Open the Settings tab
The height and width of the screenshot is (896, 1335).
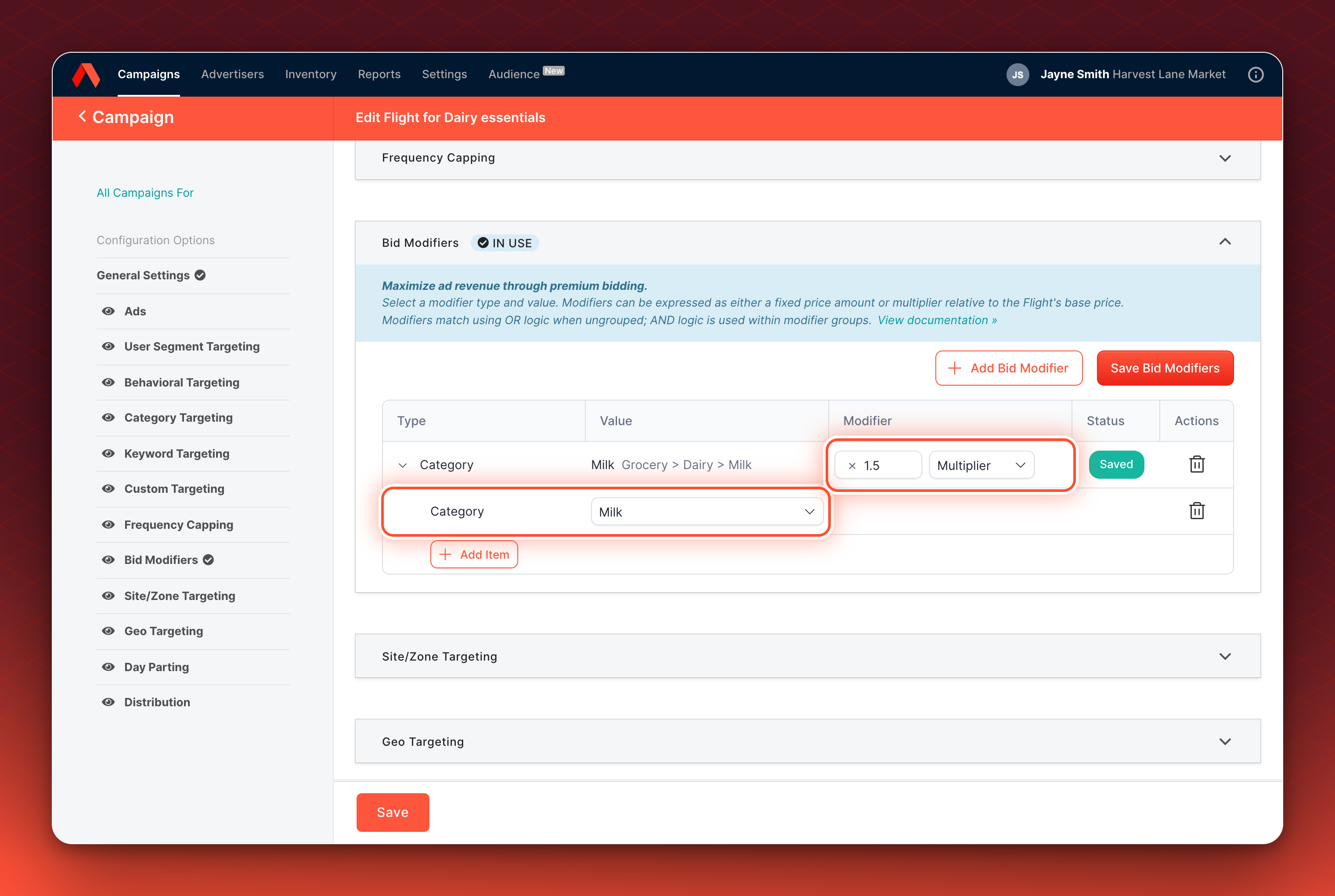pyautogui.click(x=444, y=74)
